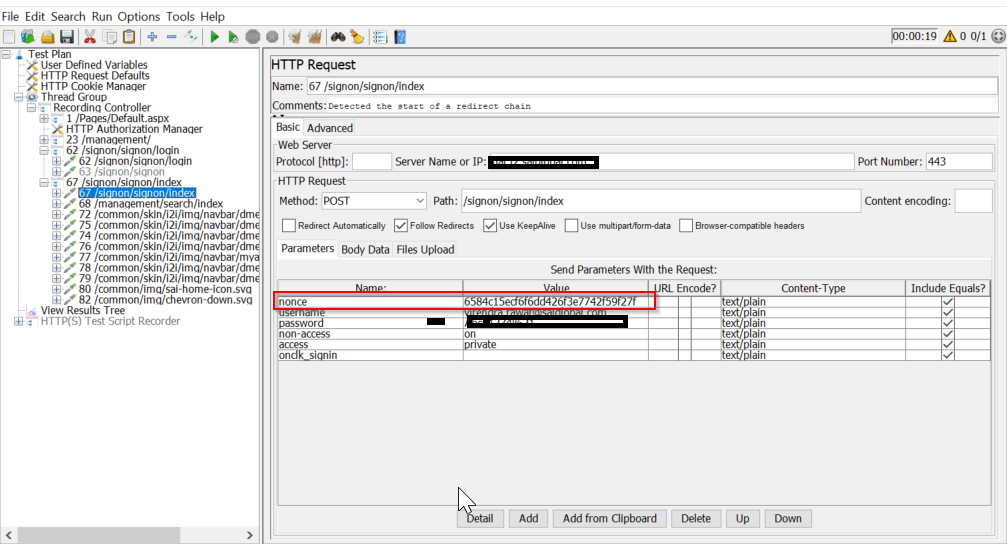Select View Results Tree in the tree

tap(82, 311)
